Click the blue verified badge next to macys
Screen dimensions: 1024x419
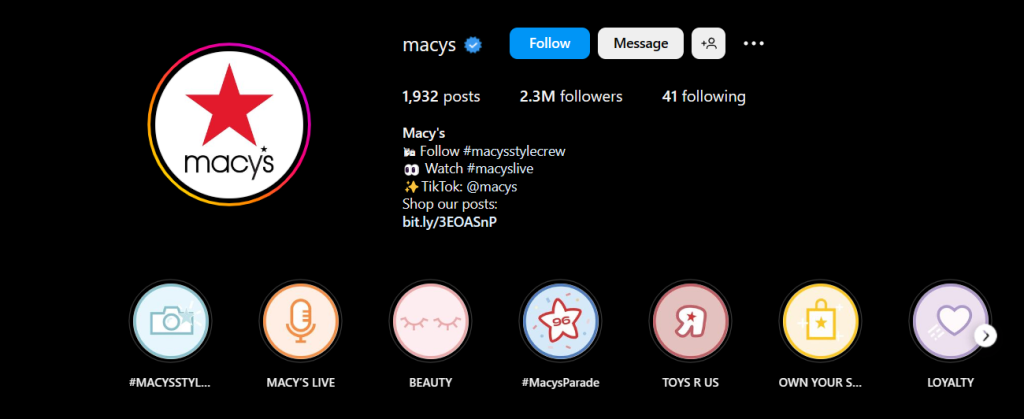(x=473, y=45)
